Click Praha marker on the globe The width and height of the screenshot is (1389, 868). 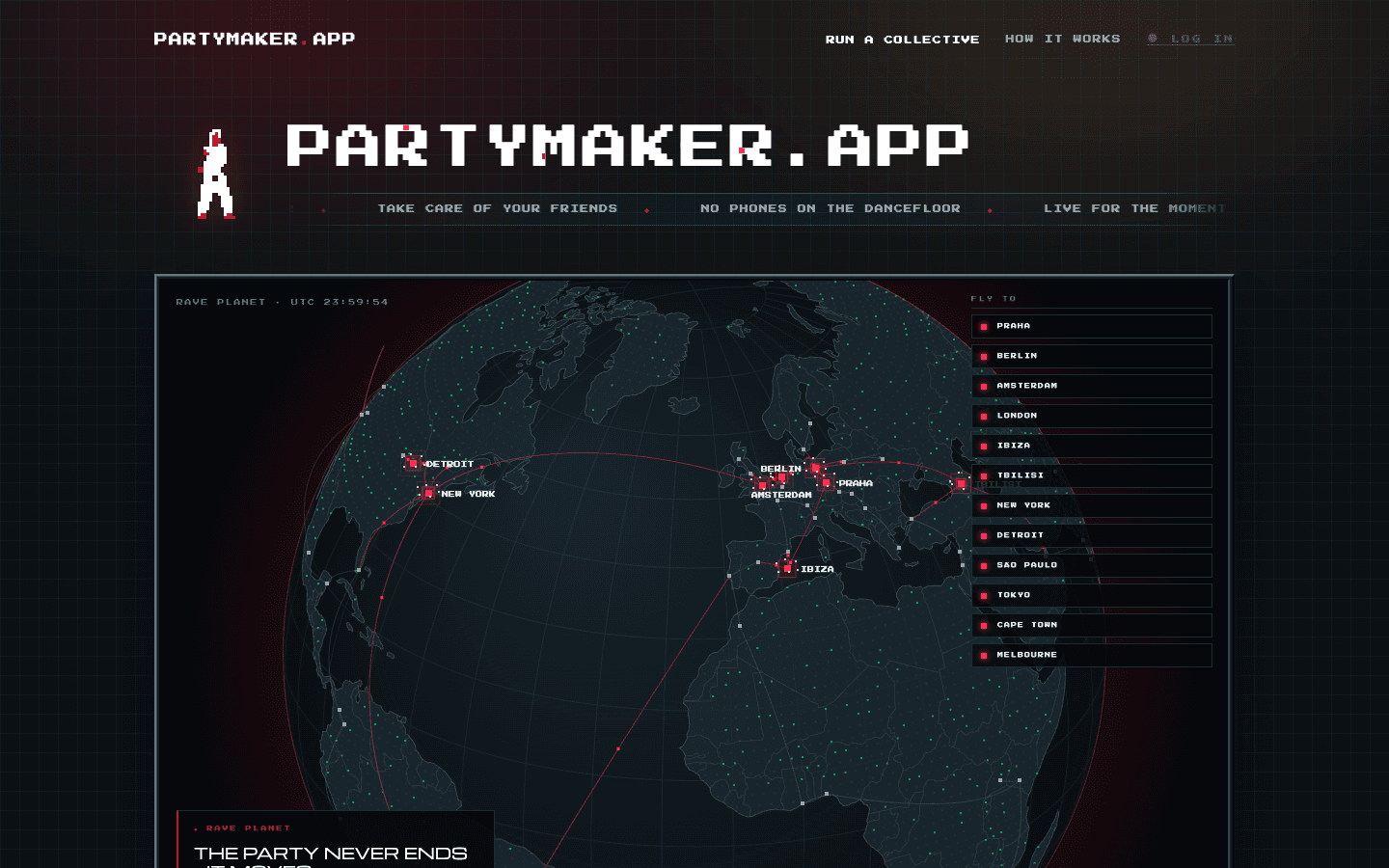[827, 483]
